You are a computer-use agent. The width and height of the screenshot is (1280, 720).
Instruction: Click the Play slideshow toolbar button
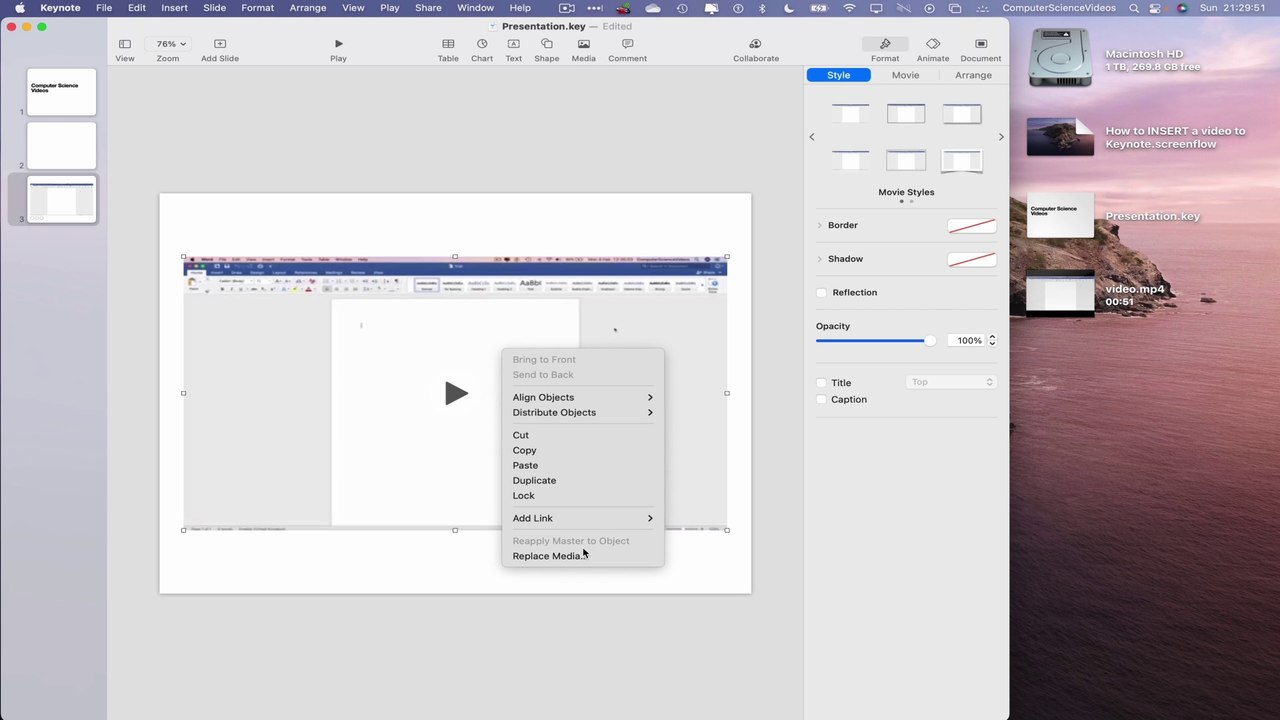click(338, 44)
